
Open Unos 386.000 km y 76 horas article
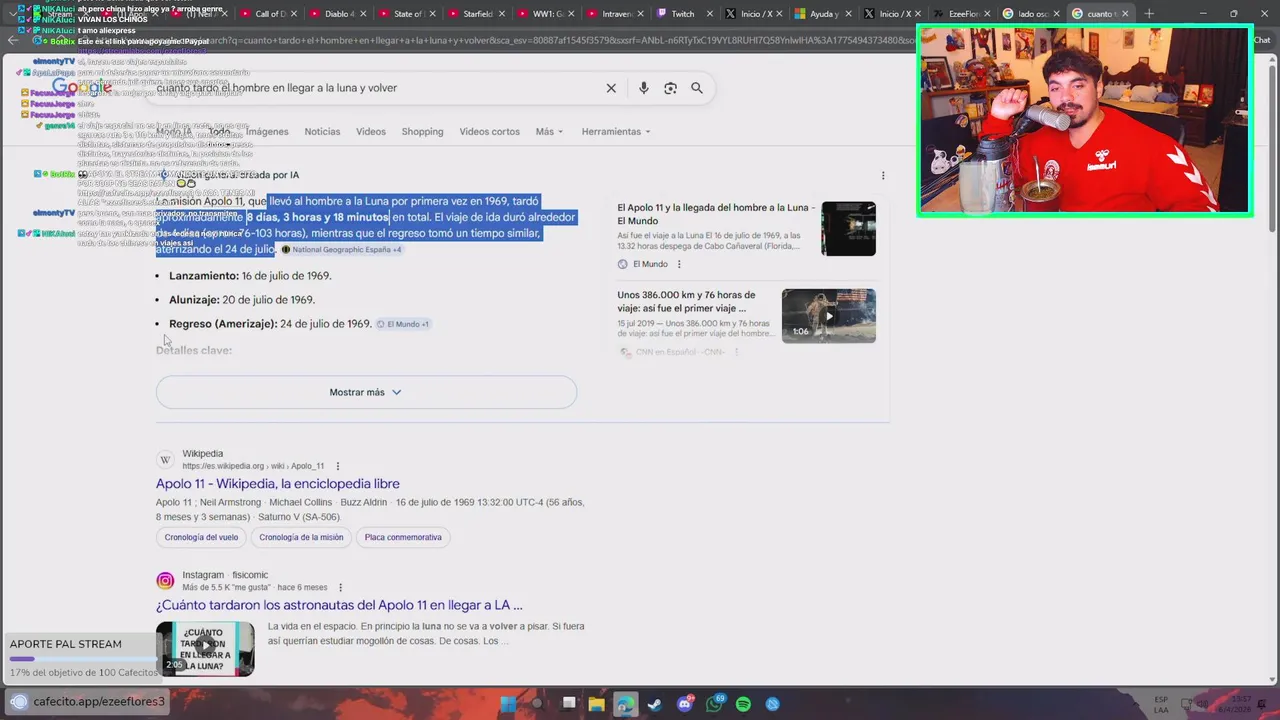click(x=686, y=301)
